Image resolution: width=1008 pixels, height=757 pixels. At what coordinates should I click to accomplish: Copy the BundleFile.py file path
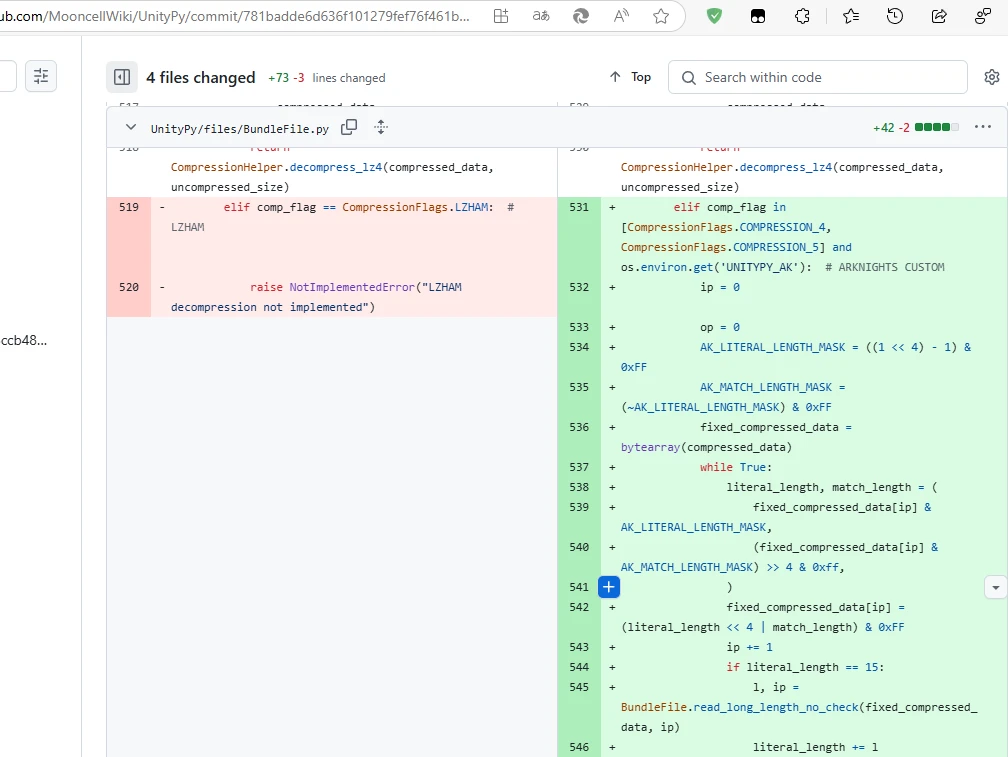[x=349, y=127]
